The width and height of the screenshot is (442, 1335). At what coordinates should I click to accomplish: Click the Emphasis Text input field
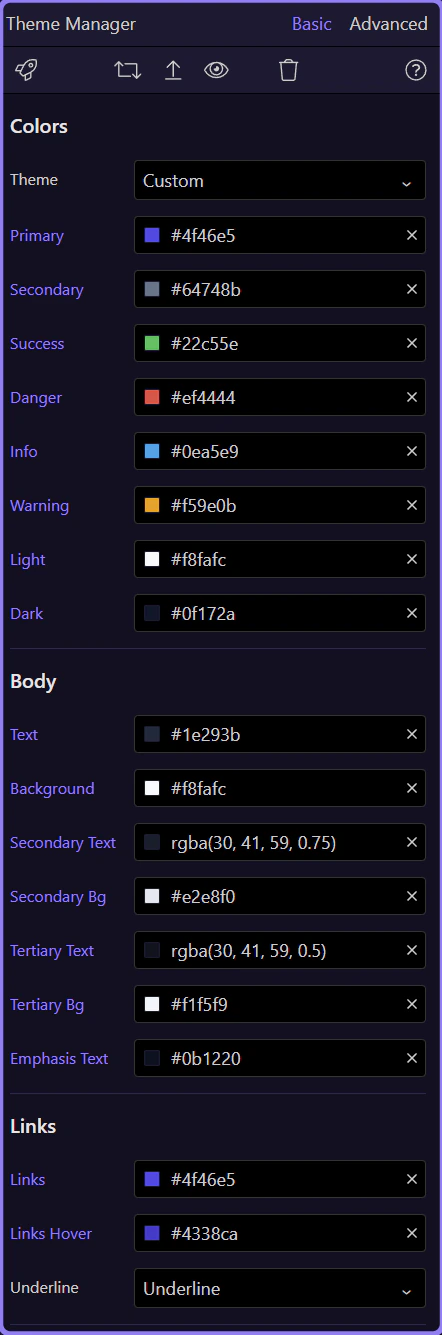[x=280, y=1058]
